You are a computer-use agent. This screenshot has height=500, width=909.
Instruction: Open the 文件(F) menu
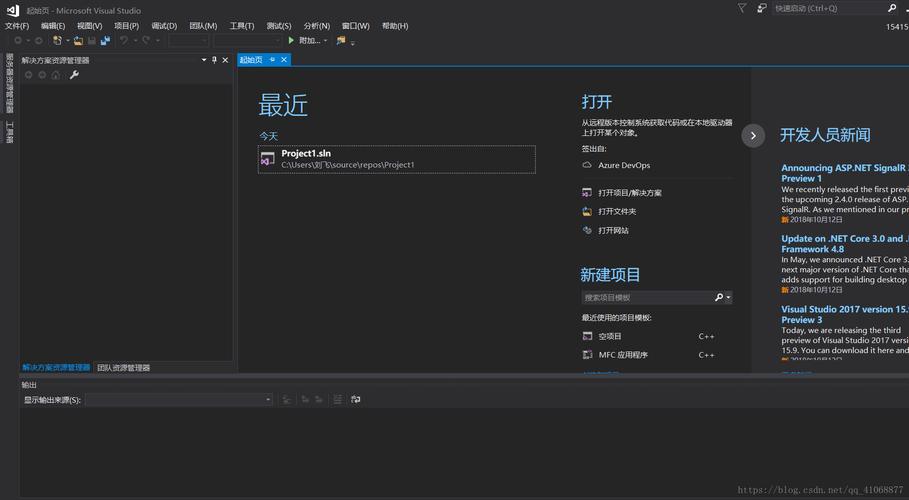coord(17,26)
